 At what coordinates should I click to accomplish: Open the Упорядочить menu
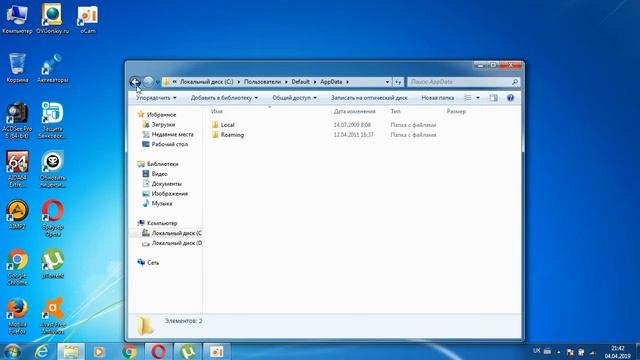point(156,98)
